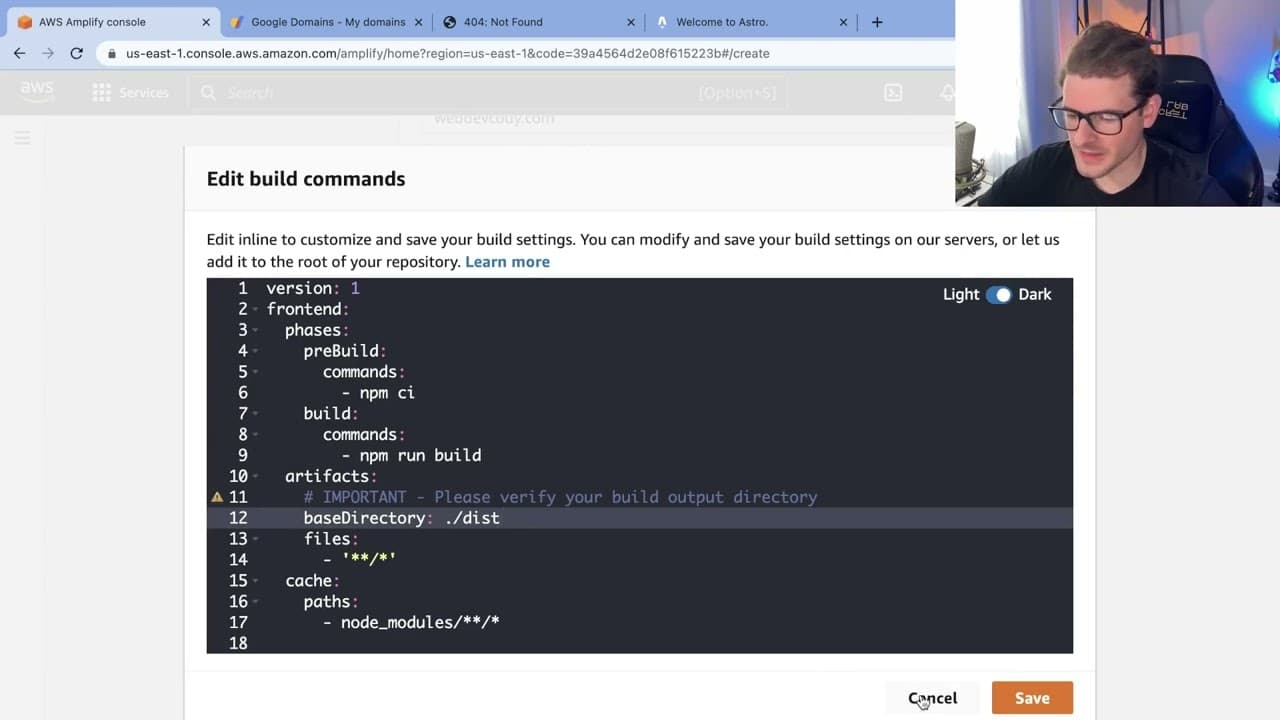1280x720 pixels.
Task: Toggle the Light/Dark editor theme switch
Action: (x=998, y=295)
